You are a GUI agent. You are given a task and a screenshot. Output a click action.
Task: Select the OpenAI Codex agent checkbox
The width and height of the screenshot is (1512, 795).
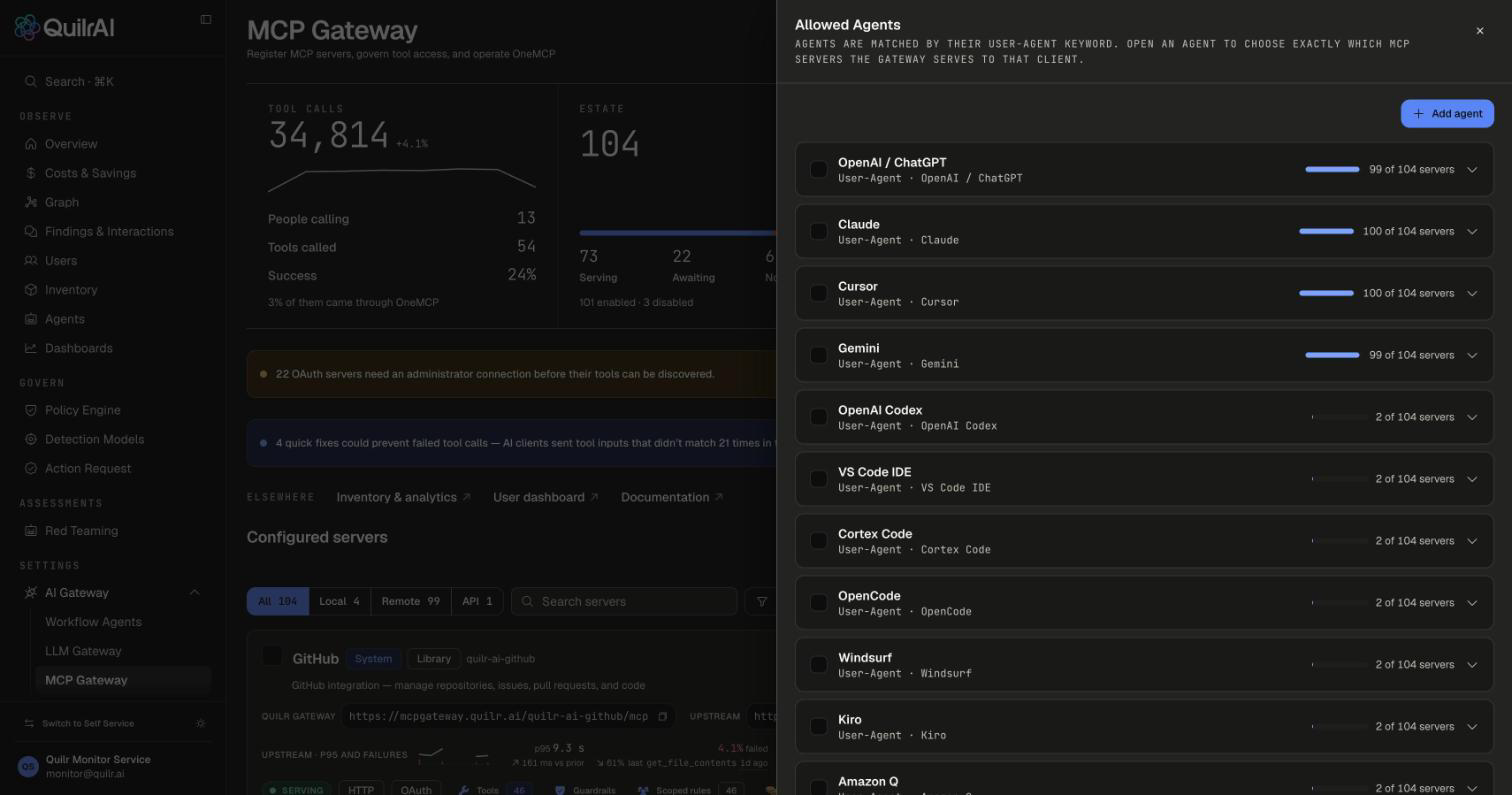point(819,418)
